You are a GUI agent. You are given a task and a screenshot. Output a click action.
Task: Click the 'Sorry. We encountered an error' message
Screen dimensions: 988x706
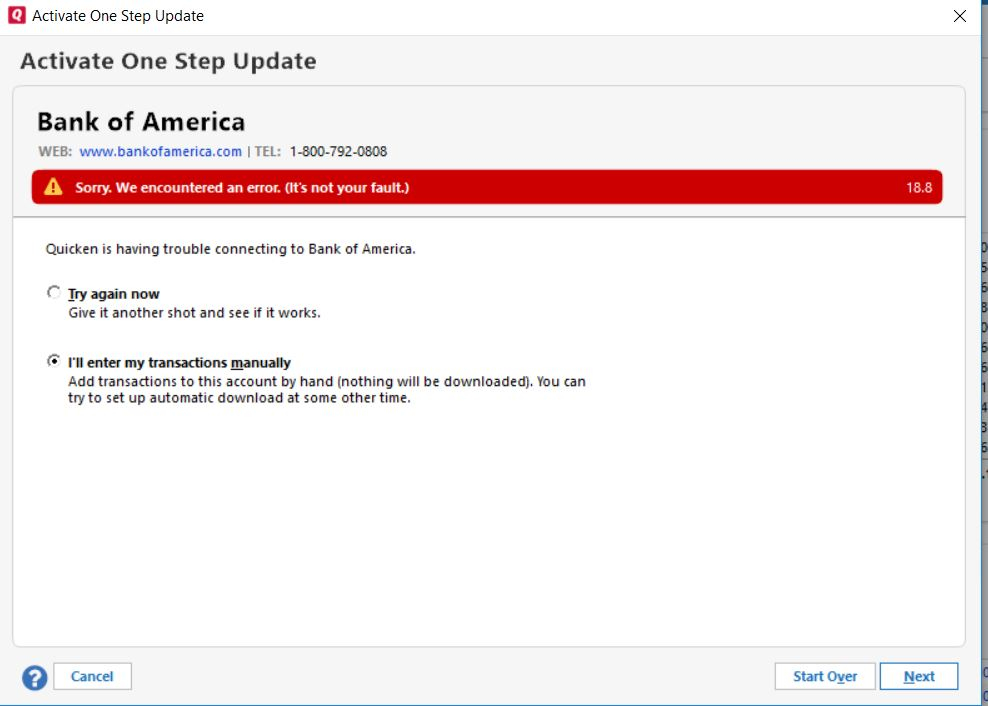point(242,187)
